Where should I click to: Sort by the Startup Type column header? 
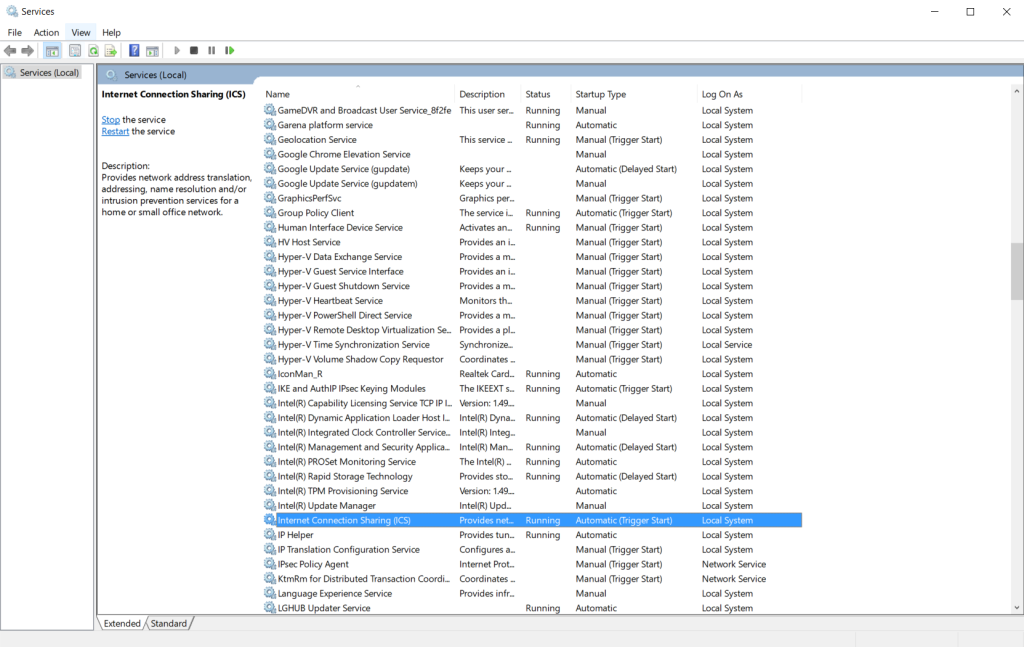[600, 94]
